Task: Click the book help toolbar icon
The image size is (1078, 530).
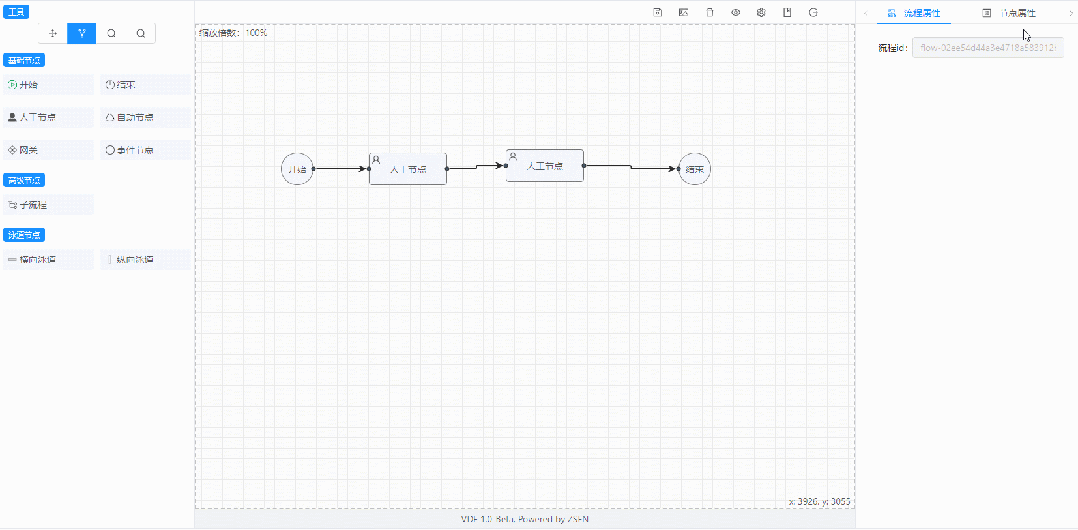Action: tap(787, 12)
